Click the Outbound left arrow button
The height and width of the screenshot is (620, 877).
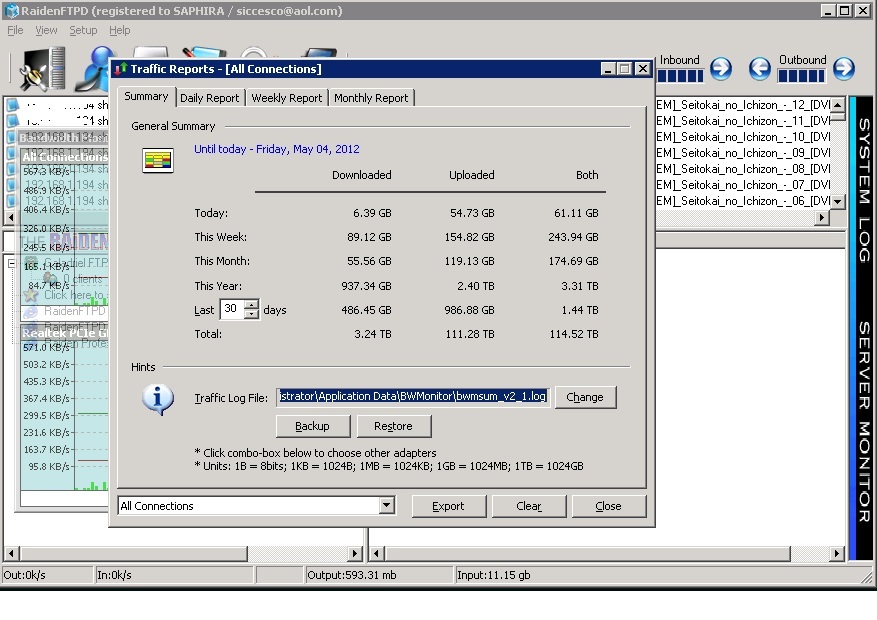click(761, 69)
